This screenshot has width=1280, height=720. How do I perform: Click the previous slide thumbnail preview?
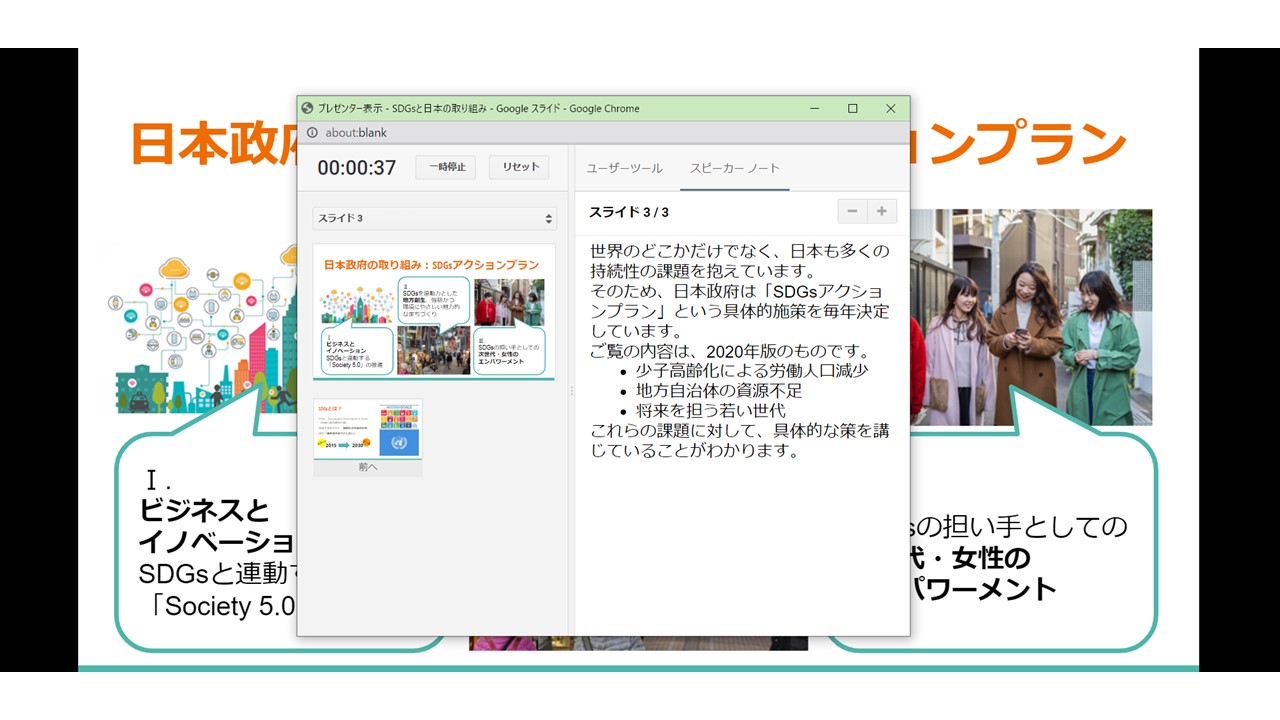pyautogui.click(x=368, y=429)
